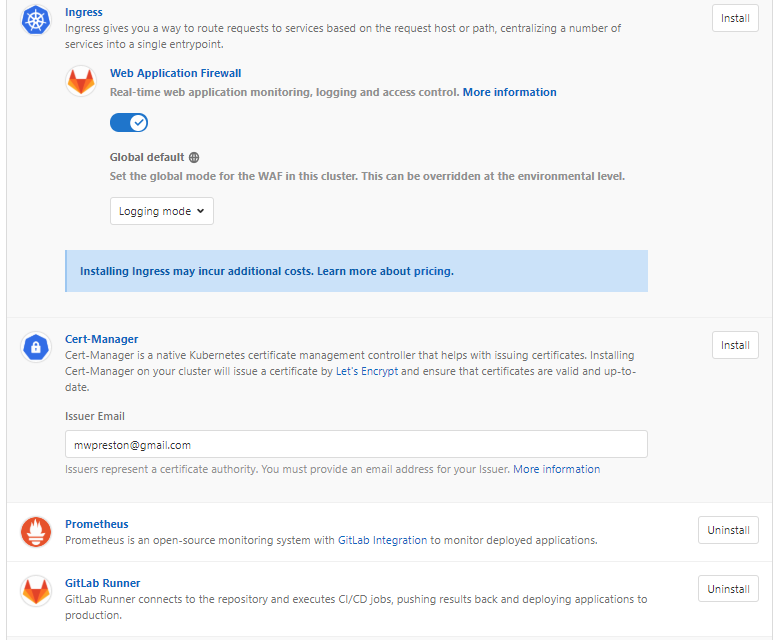774x640 pixels.
Task: Open the Ingress title link
Action: [x=84, y=12]
